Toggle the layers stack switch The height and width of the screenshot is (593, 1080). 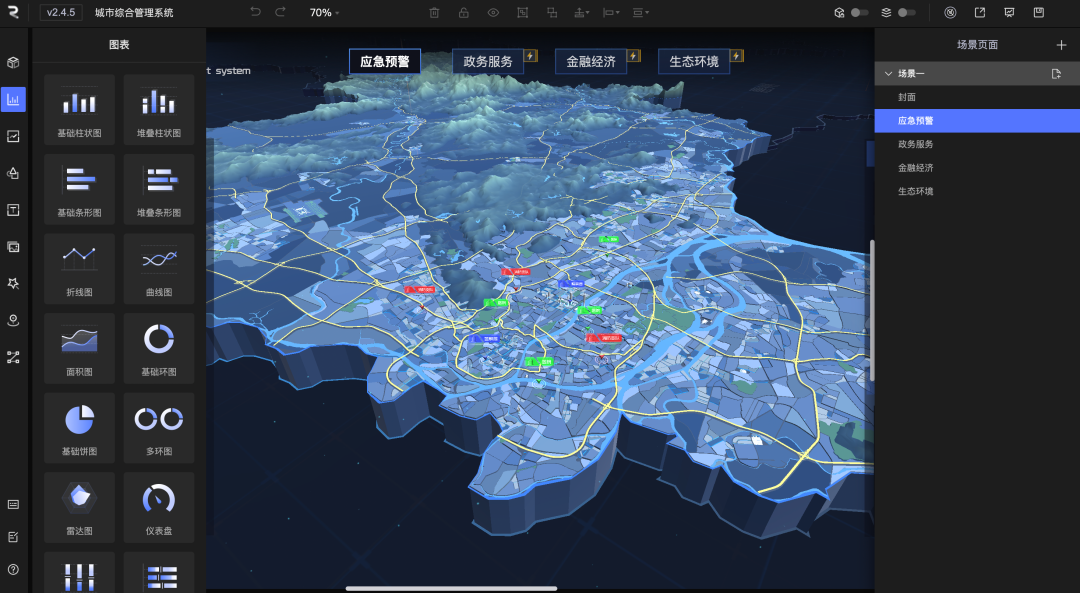[906, 13]
